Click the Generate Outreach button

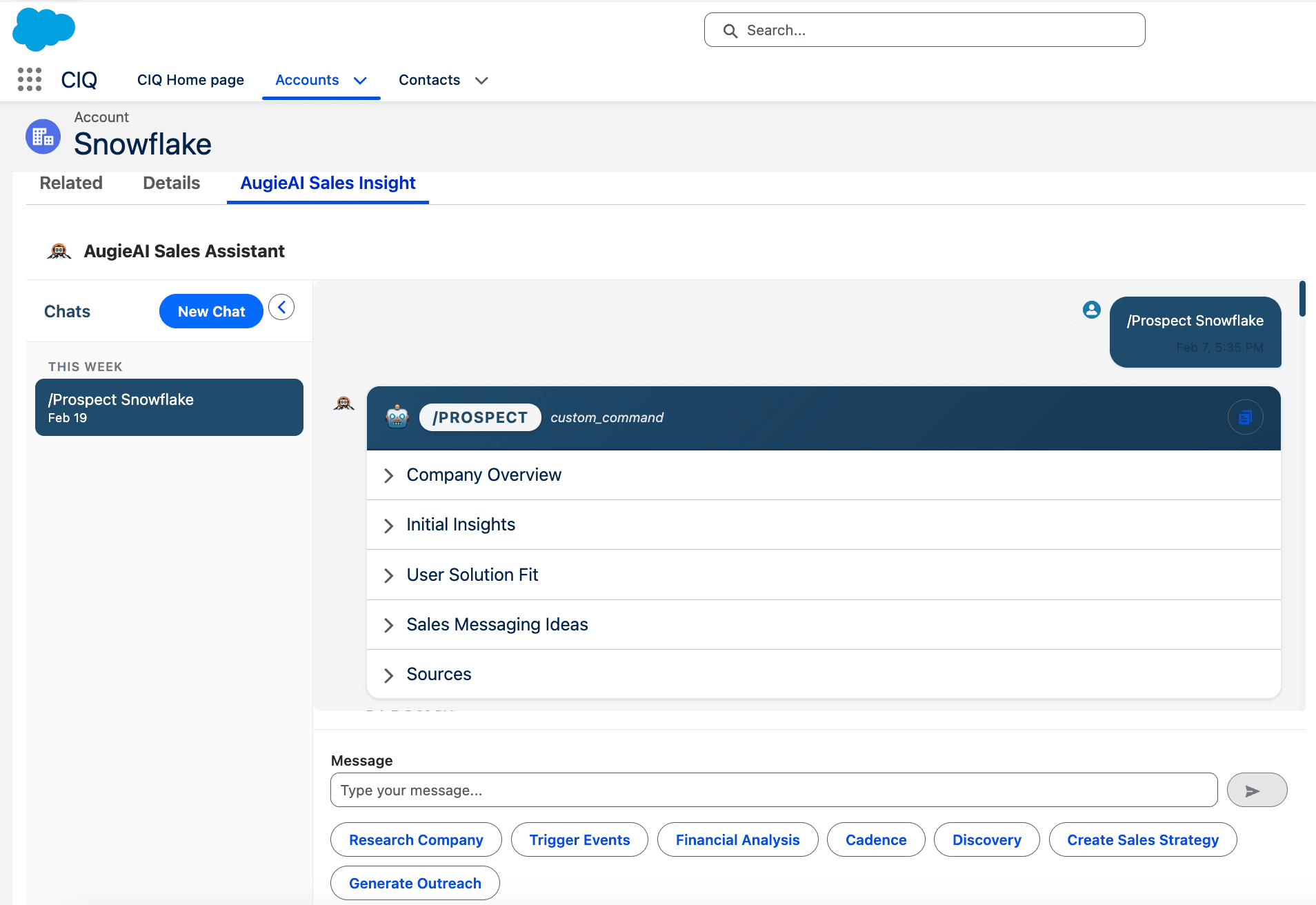(x=415, y=884)
